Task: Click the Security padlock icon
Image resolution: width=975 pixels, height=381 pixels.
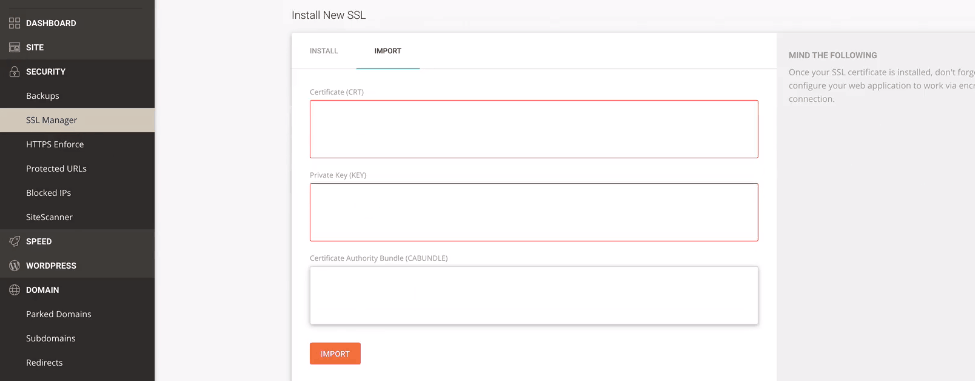Action: [x=14, y=71]
